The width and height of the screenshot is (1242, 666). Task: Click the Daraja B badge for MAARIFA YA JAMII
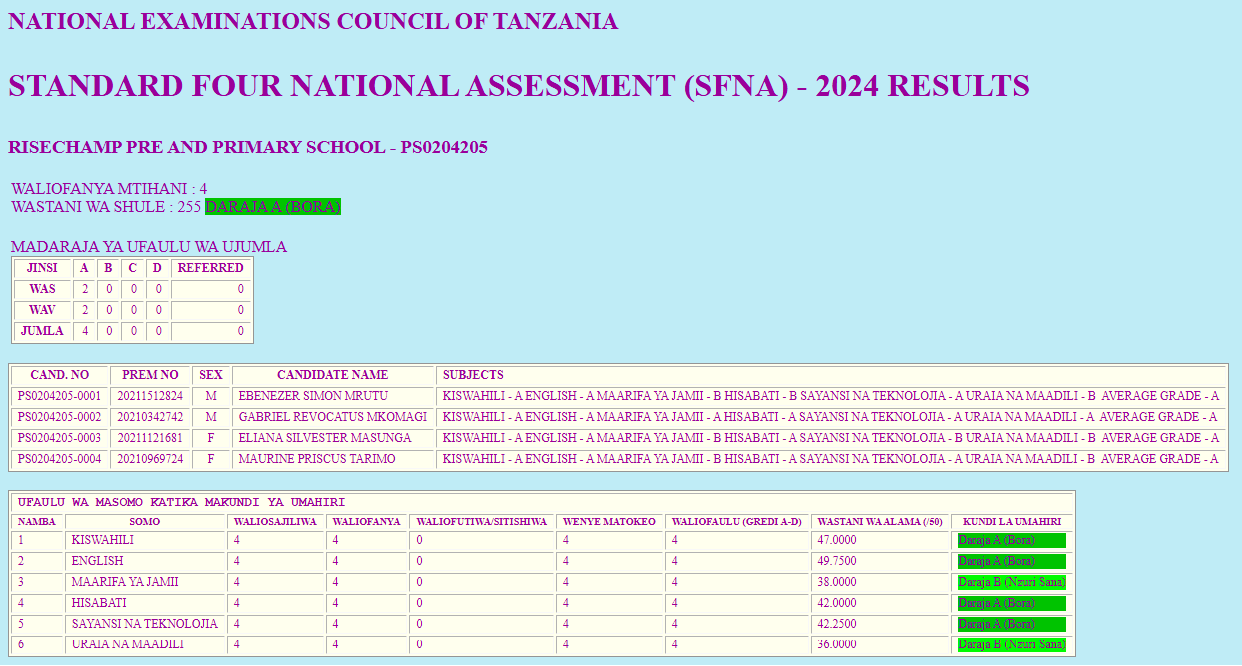tap(1011, 583)
